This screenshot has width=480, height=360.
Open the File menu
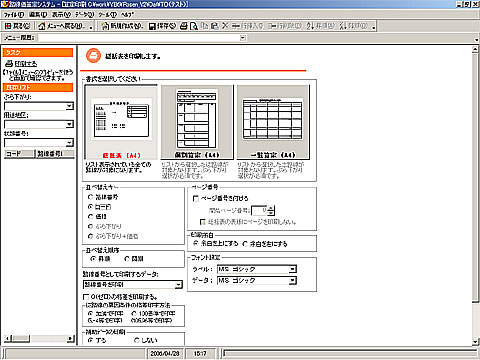(14, 15)
